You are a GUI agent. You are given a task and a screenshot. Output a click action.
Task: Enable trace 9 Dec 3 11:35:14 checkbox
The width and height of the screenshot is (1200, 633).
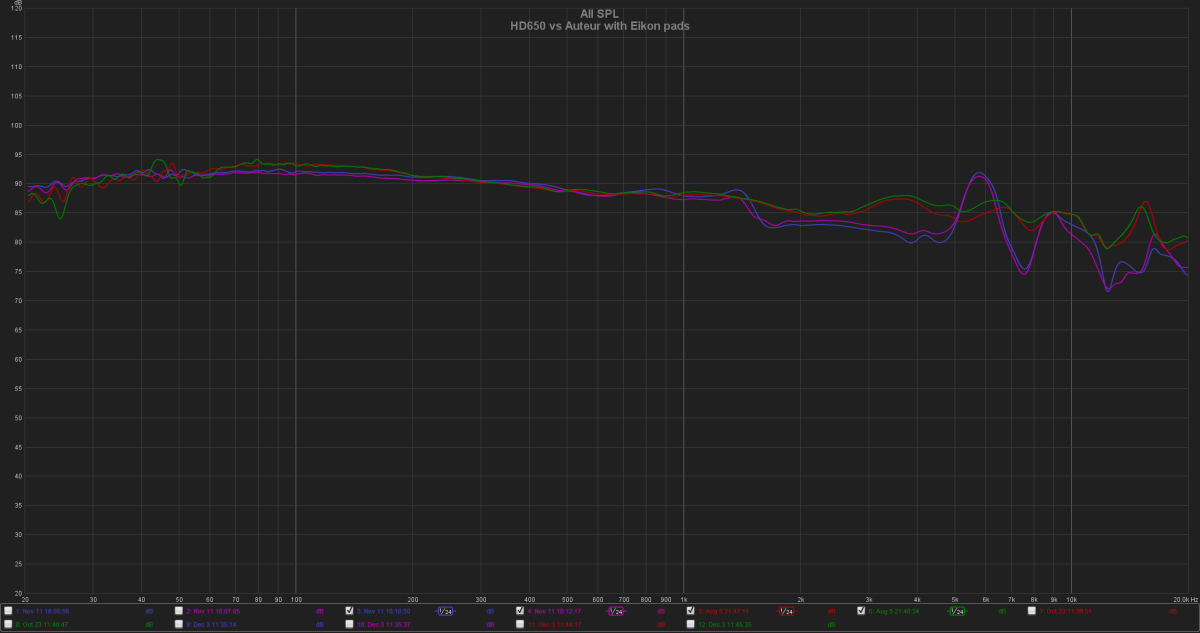[x=179, y=624]
